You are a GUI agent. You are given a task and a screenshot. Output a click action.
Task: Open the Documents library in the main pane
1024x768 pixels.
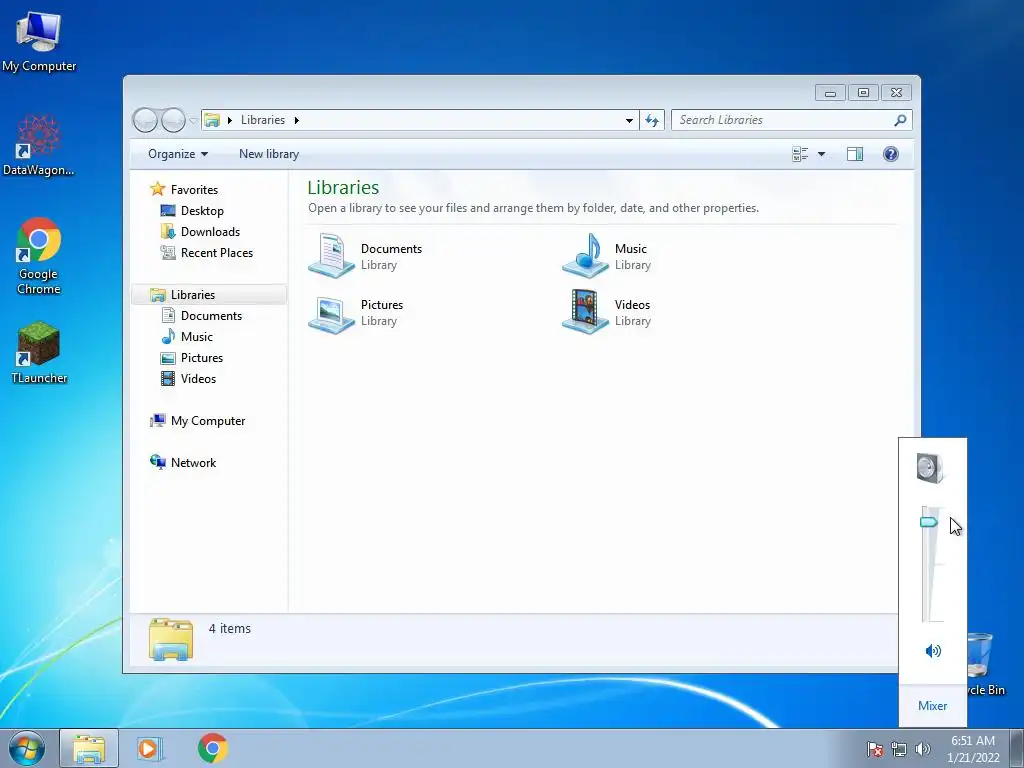pyautogui.click(x=366, y=256)
